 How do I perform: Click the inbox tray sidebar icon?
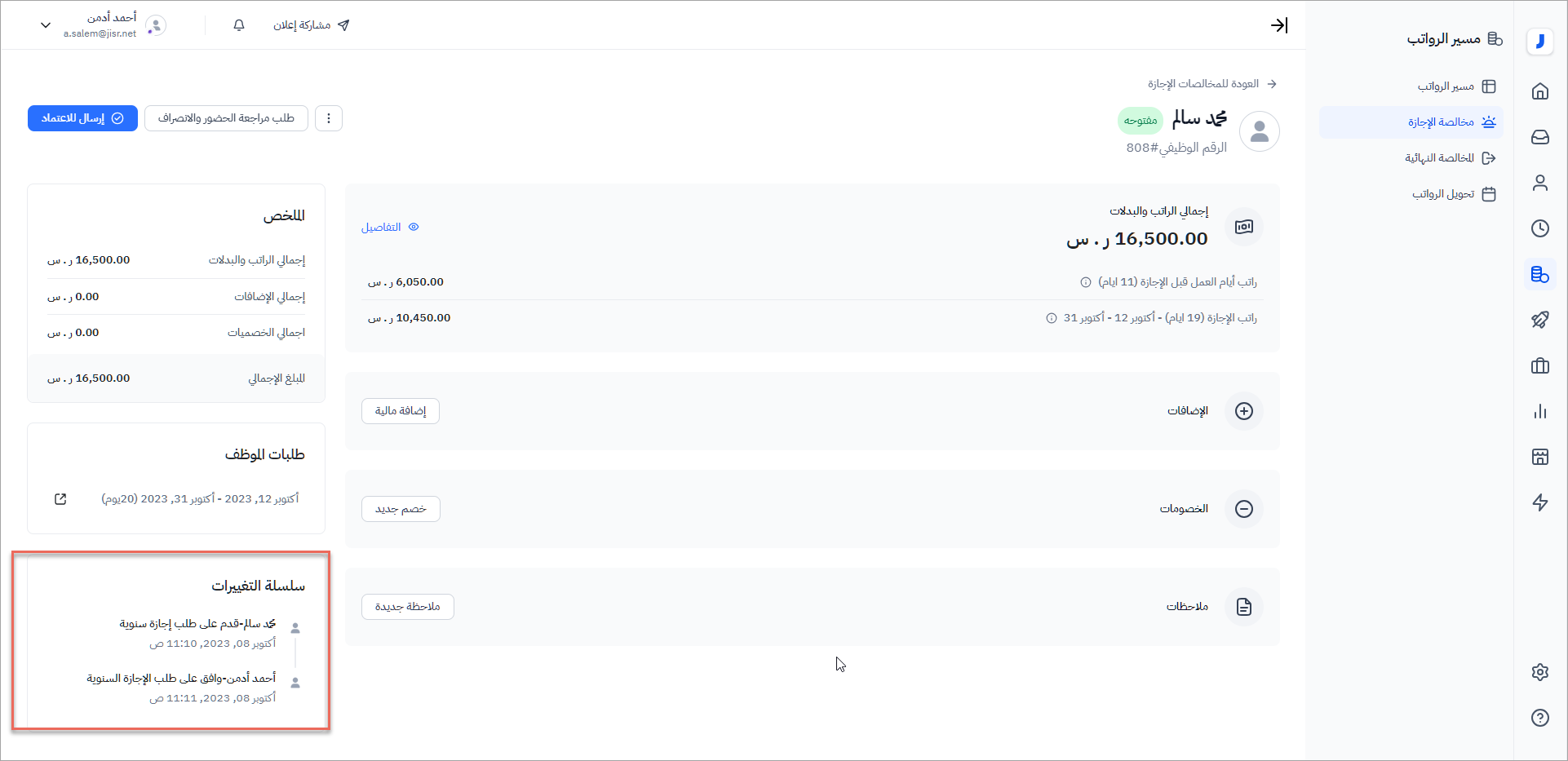pyautogui.click(x=1539, y=137)
